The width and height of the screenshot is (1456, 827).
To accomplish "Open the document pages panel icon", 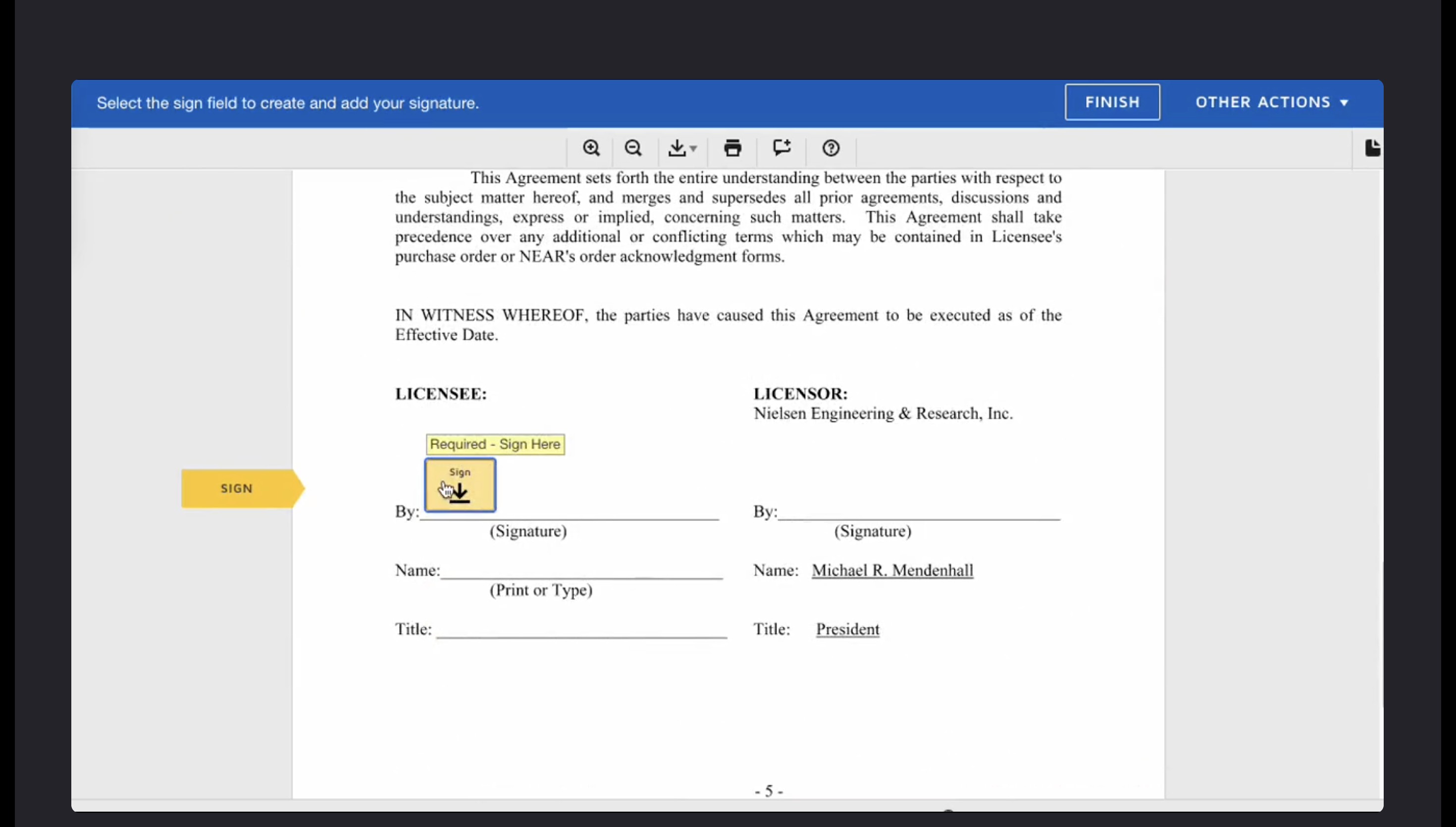I will coord(1372,148).
